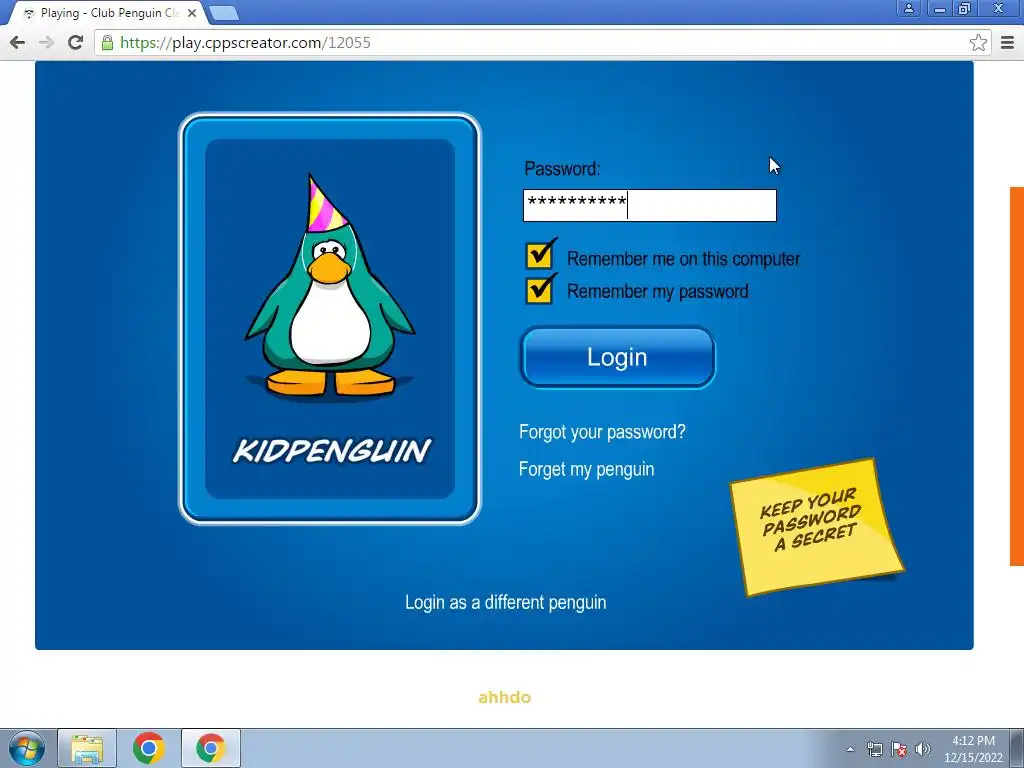Open the Chrome hamburger menu

(x=1007, y=42)
